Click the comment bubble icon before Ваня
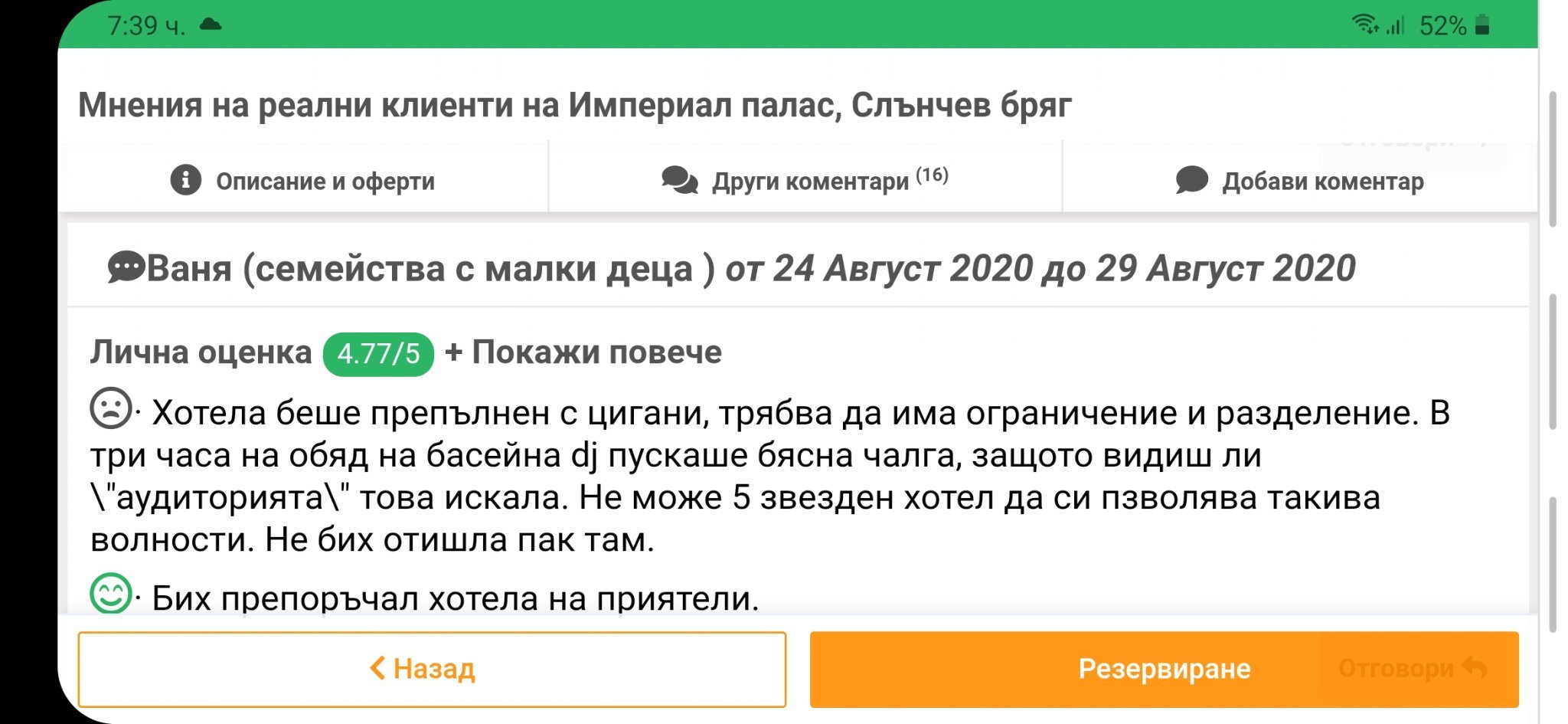This screenshot has width=1568, height=724. 126,268
